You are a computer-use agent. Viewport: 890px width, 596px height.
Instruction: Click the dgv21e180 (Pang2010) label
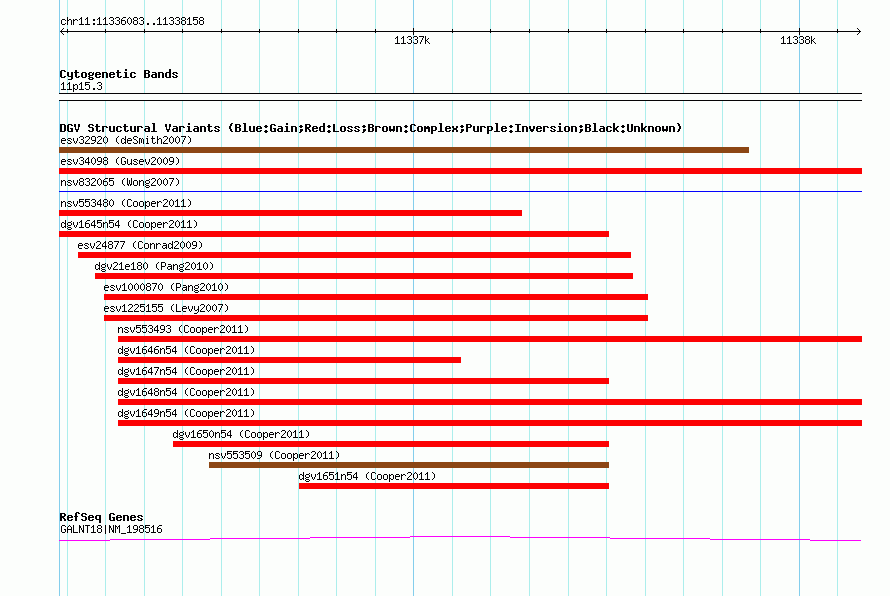tap(154, 266)
